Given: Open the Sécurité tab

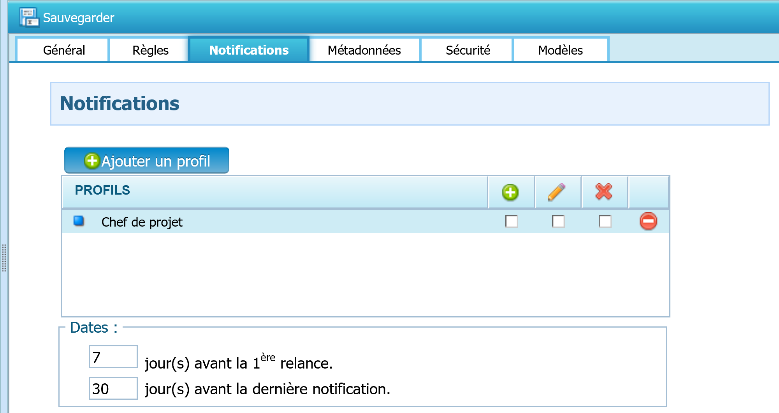Looking at the screenshot, I should 467,50.
